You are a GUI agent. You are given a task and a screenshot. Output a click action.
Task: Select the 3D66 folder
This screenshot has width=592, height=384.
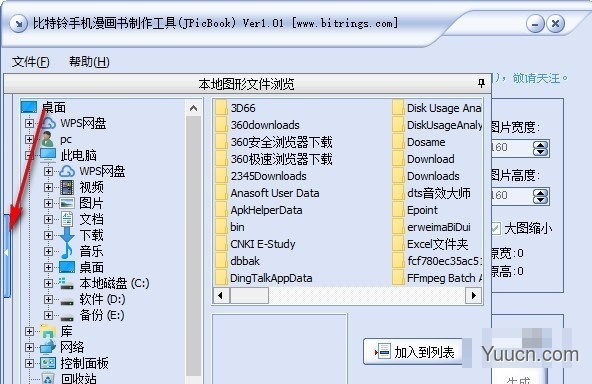tap(235, 108)
